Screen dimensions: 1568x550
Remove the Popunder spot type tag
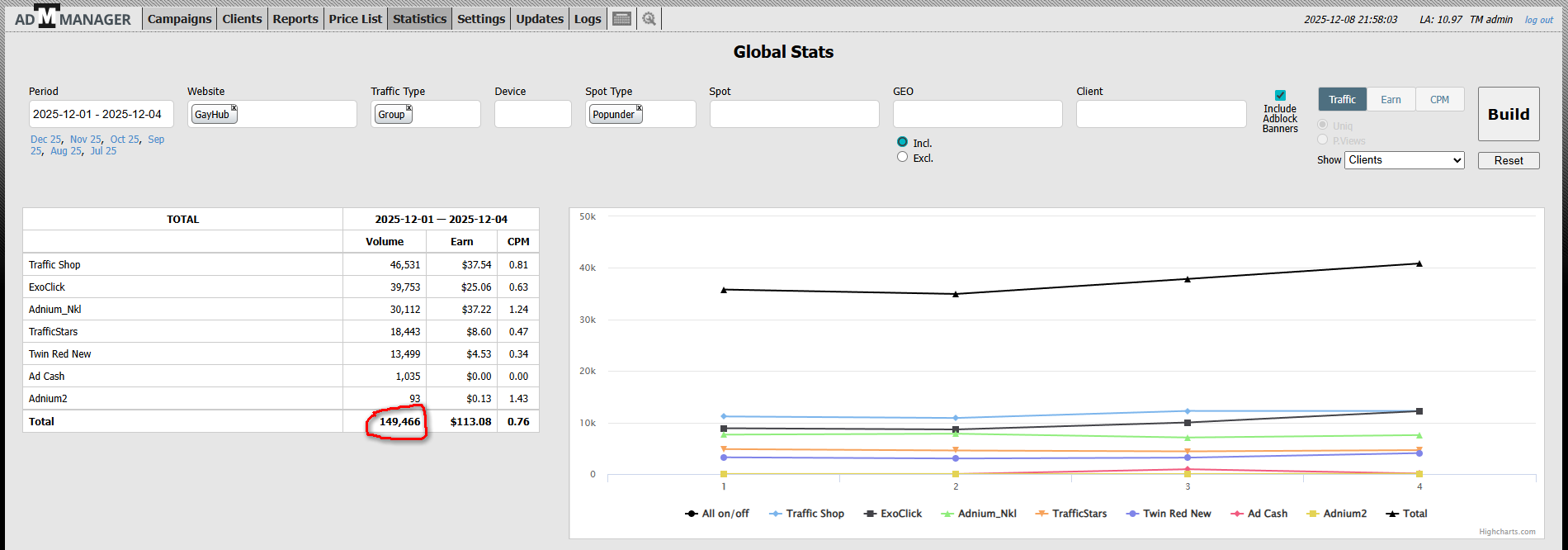coord(639,108)
